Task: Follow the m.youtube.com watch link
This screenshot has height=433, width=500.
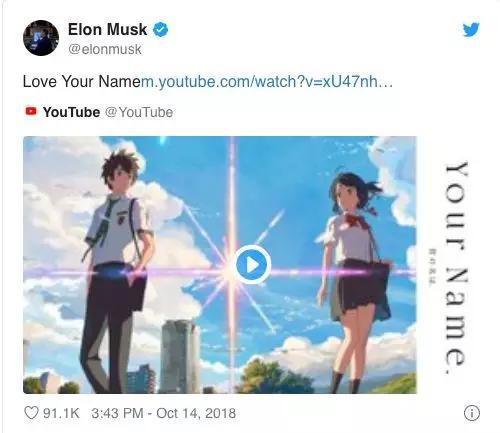Action: 267,81
